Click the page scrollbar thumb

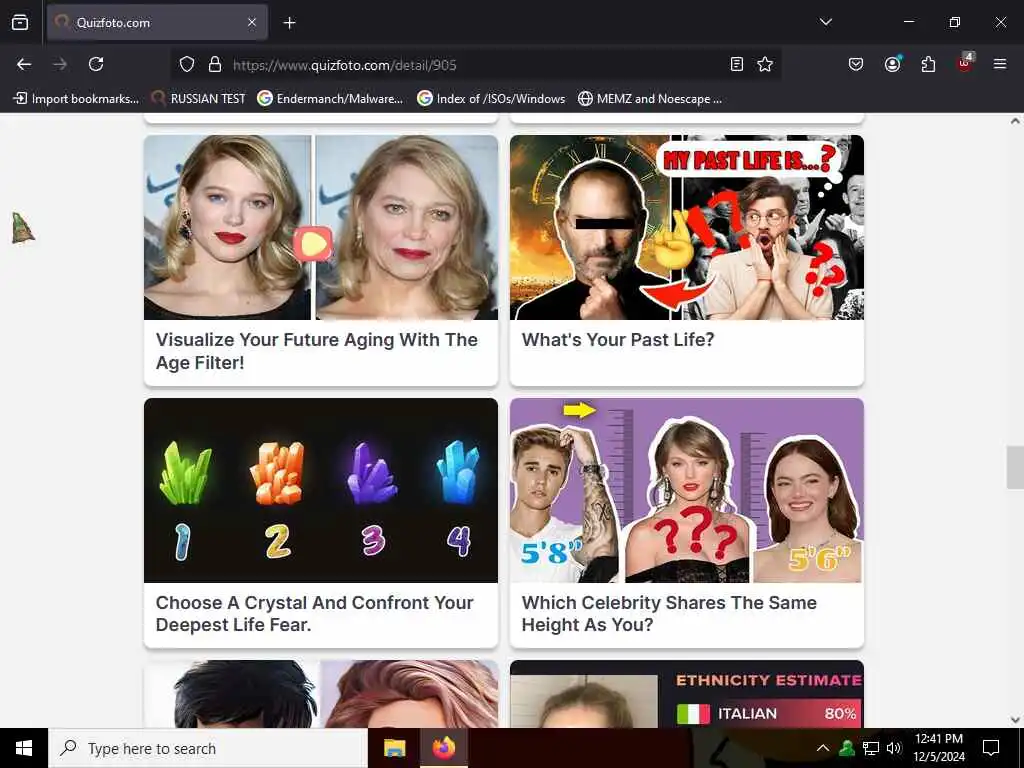coord(1015,467)
